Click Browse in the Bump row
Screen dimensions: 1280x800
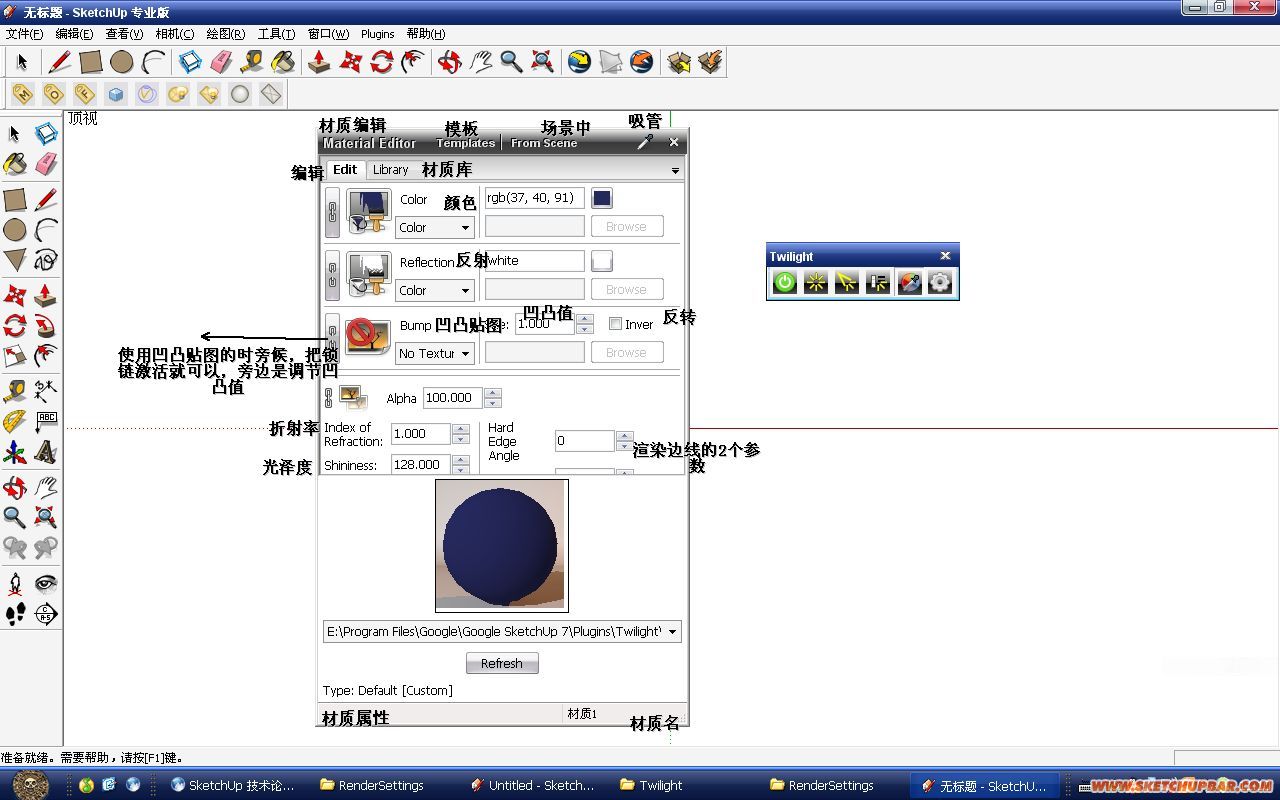coord(626,353)
